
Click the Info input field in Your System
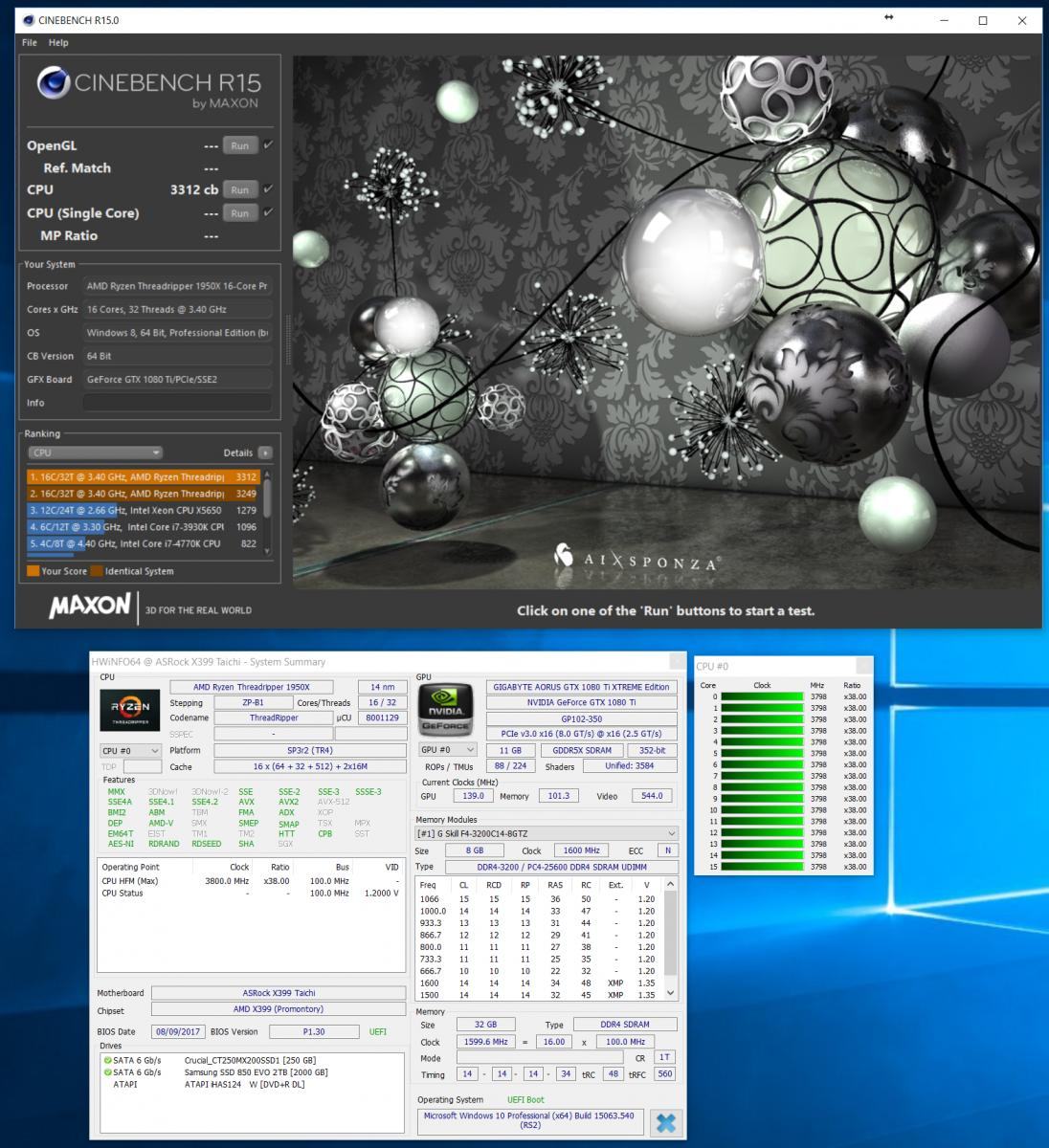[x=177, y=403]
